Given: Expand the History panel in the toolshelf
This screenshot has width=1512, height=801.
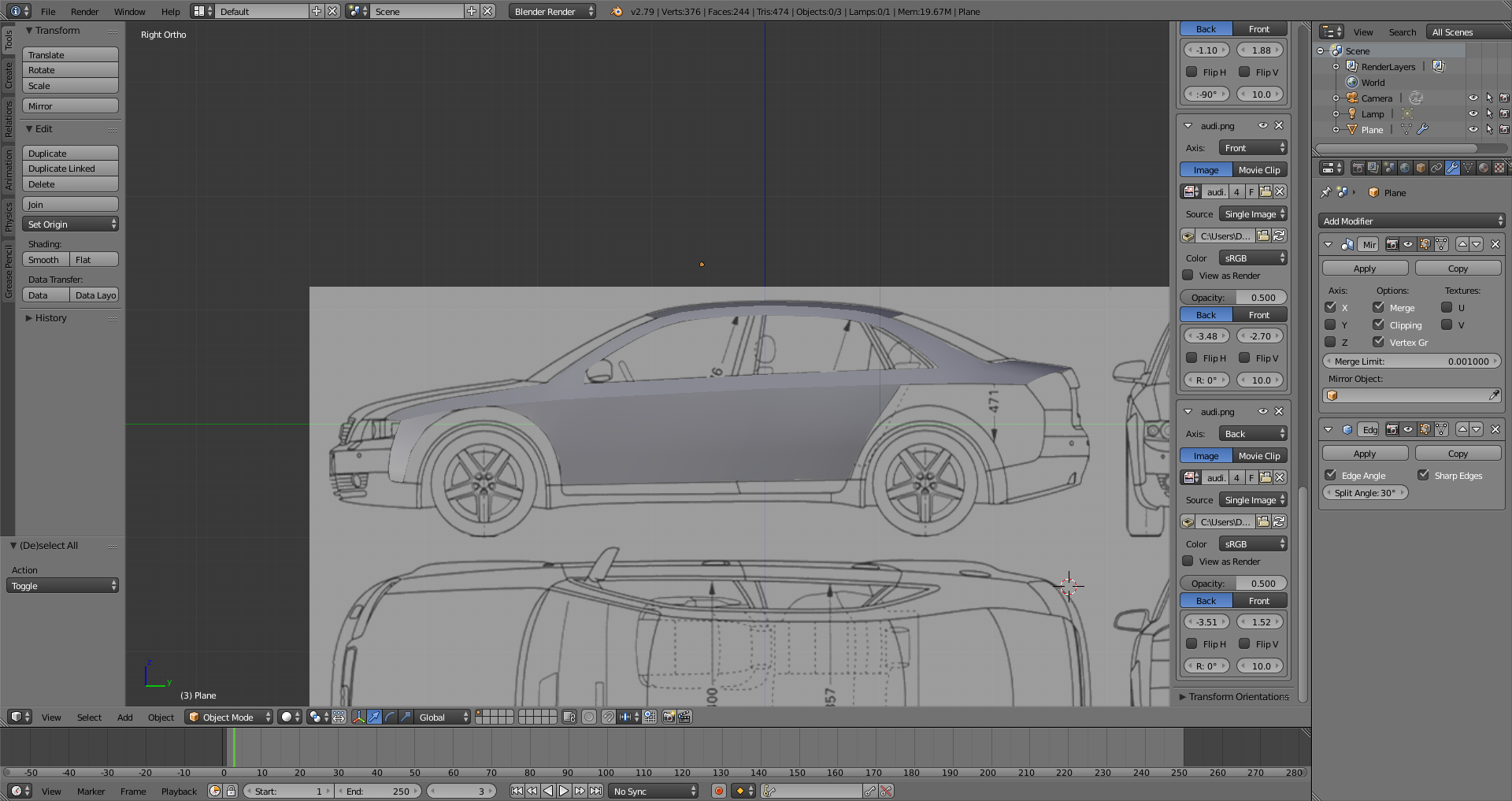Looking at the screenshot, I should coord(50,318).
